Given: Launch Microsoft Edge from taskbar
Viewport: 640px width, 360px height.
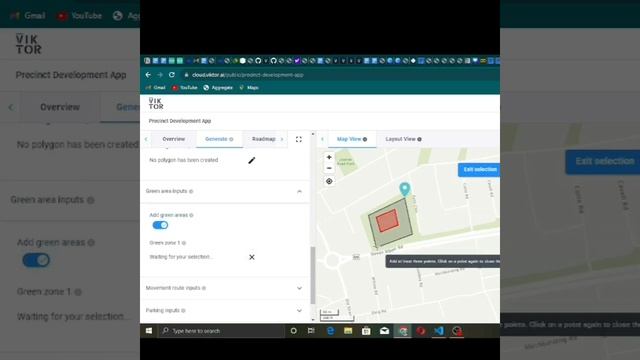Looking at the screenshot, I should tap(330, 331).
